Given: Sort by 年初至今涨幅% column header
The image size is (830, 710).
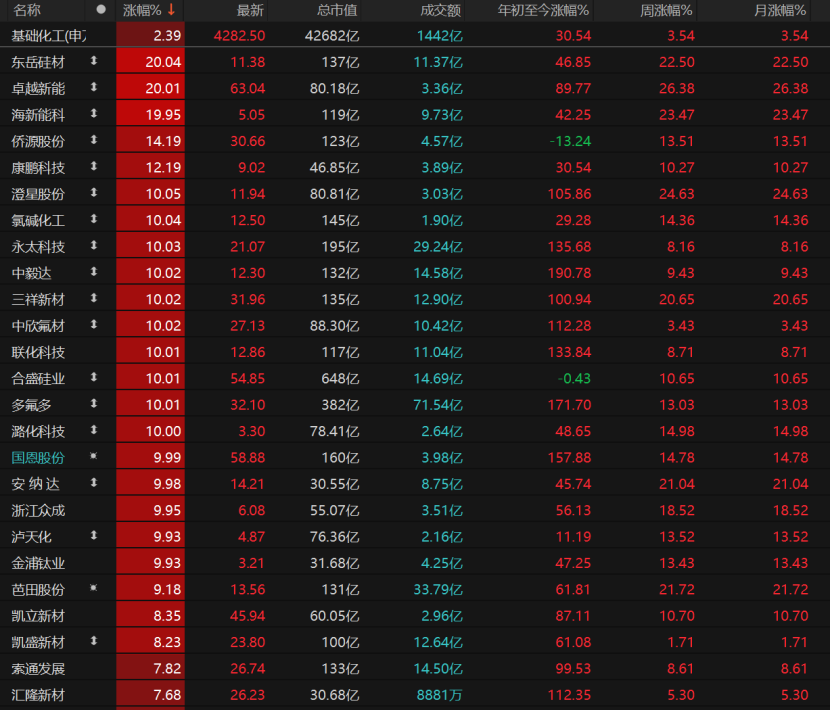Looking at the screenshot, I should coord(543,10).
